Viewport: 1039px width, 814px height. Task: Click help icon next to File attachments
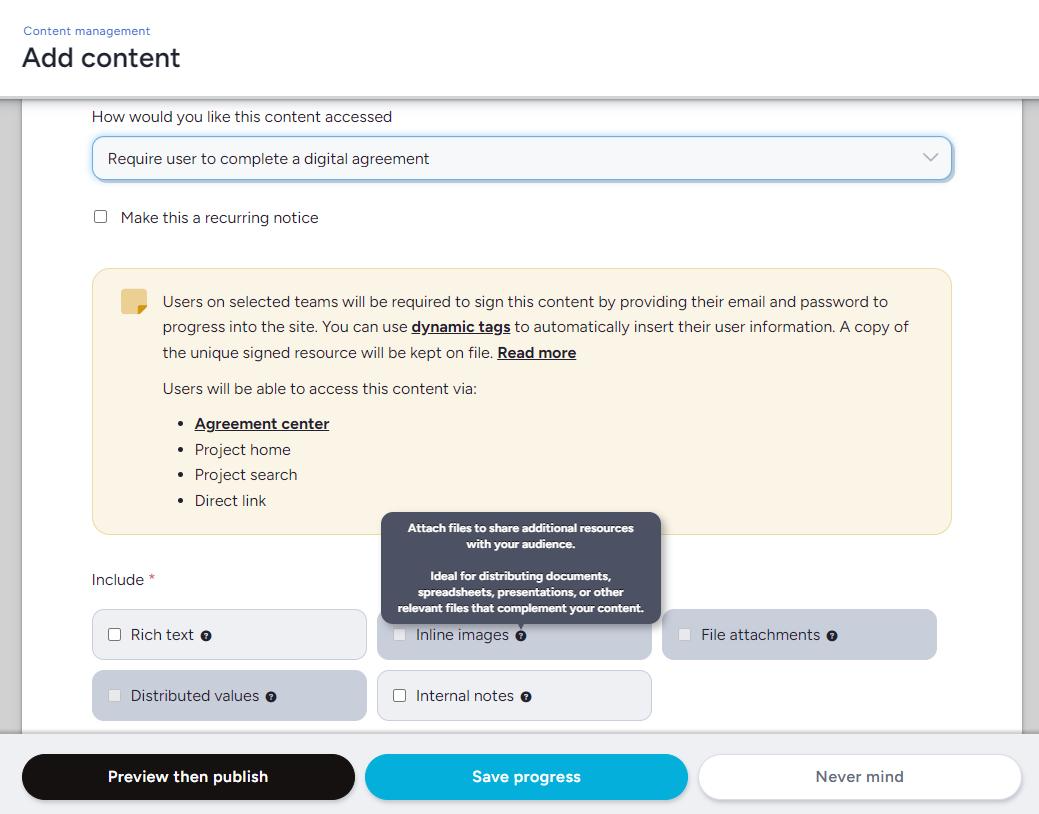[832, 636]
